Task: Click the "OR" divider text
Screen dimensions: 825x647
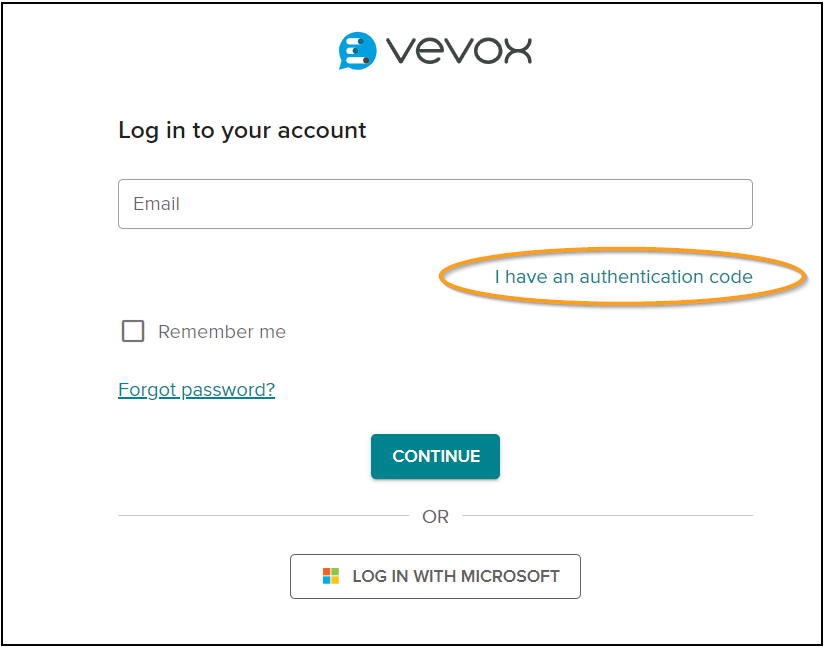Action: point(436,517)
